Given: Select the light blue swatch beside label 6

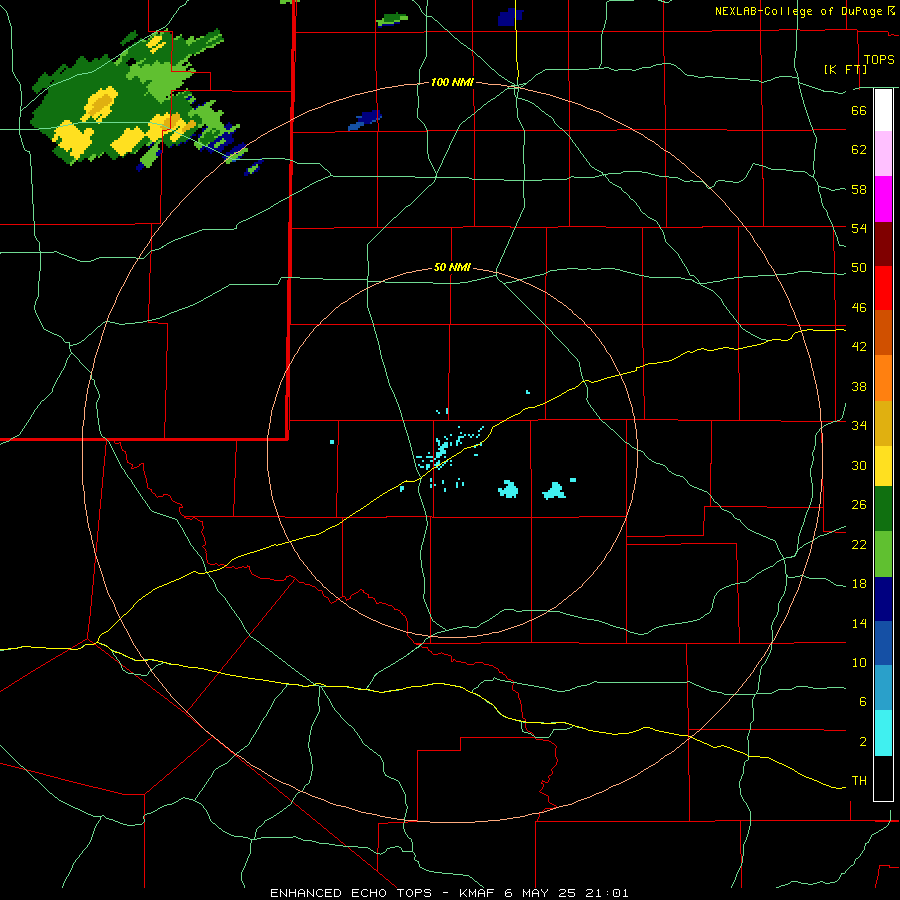Looking at the screenshot, I should pyautogui.click(x=883, y=688).
